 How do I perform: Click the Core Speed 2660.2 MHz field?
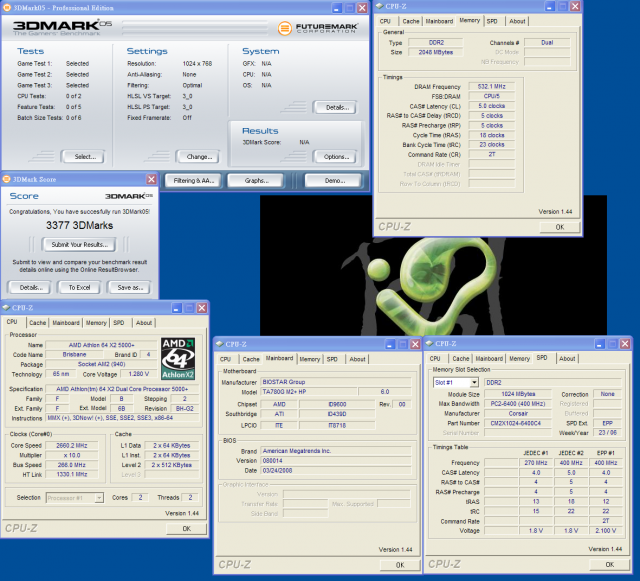tap(71, 445)
